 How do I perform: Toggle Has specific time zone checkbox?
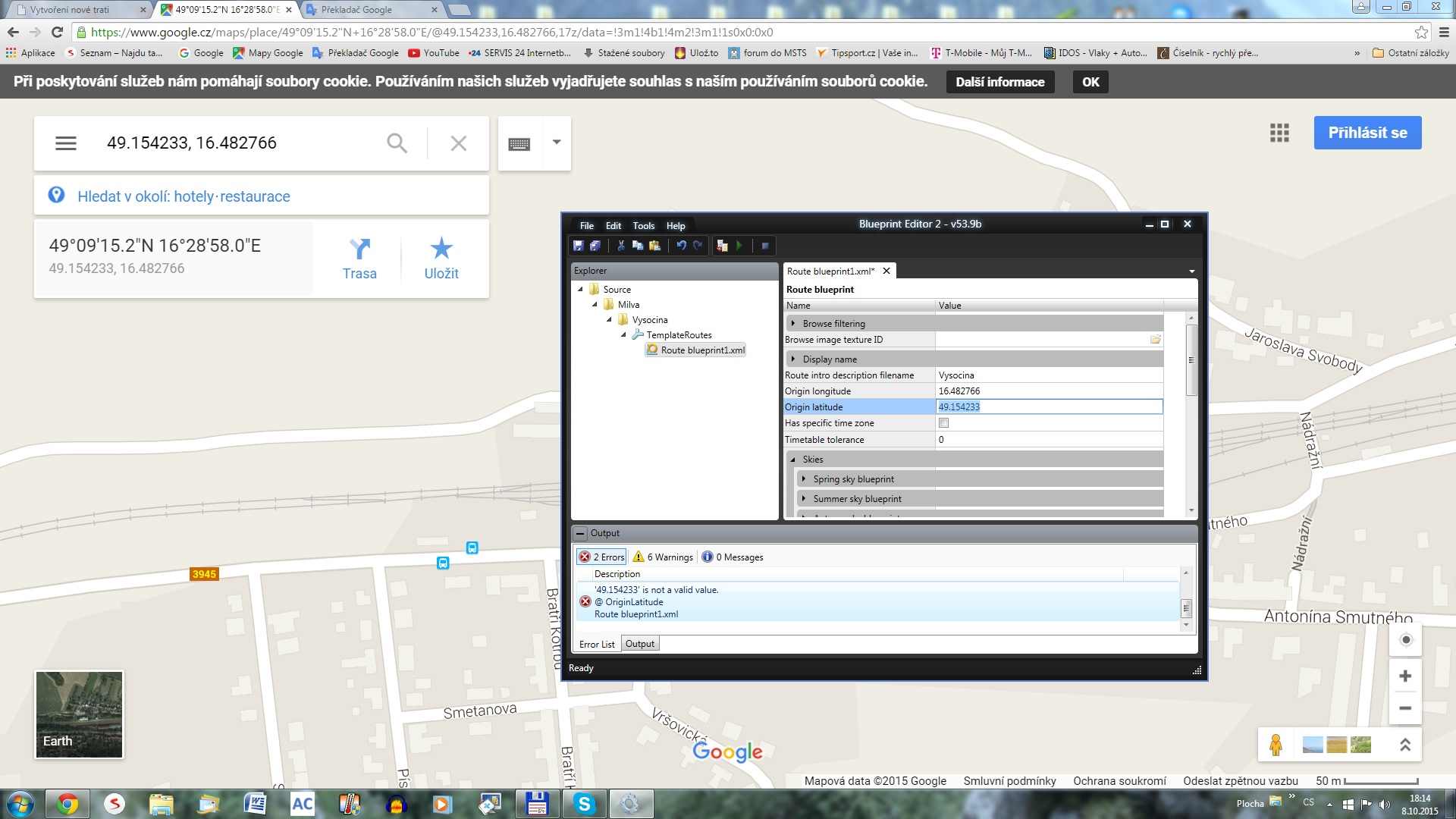pos(943,423)
